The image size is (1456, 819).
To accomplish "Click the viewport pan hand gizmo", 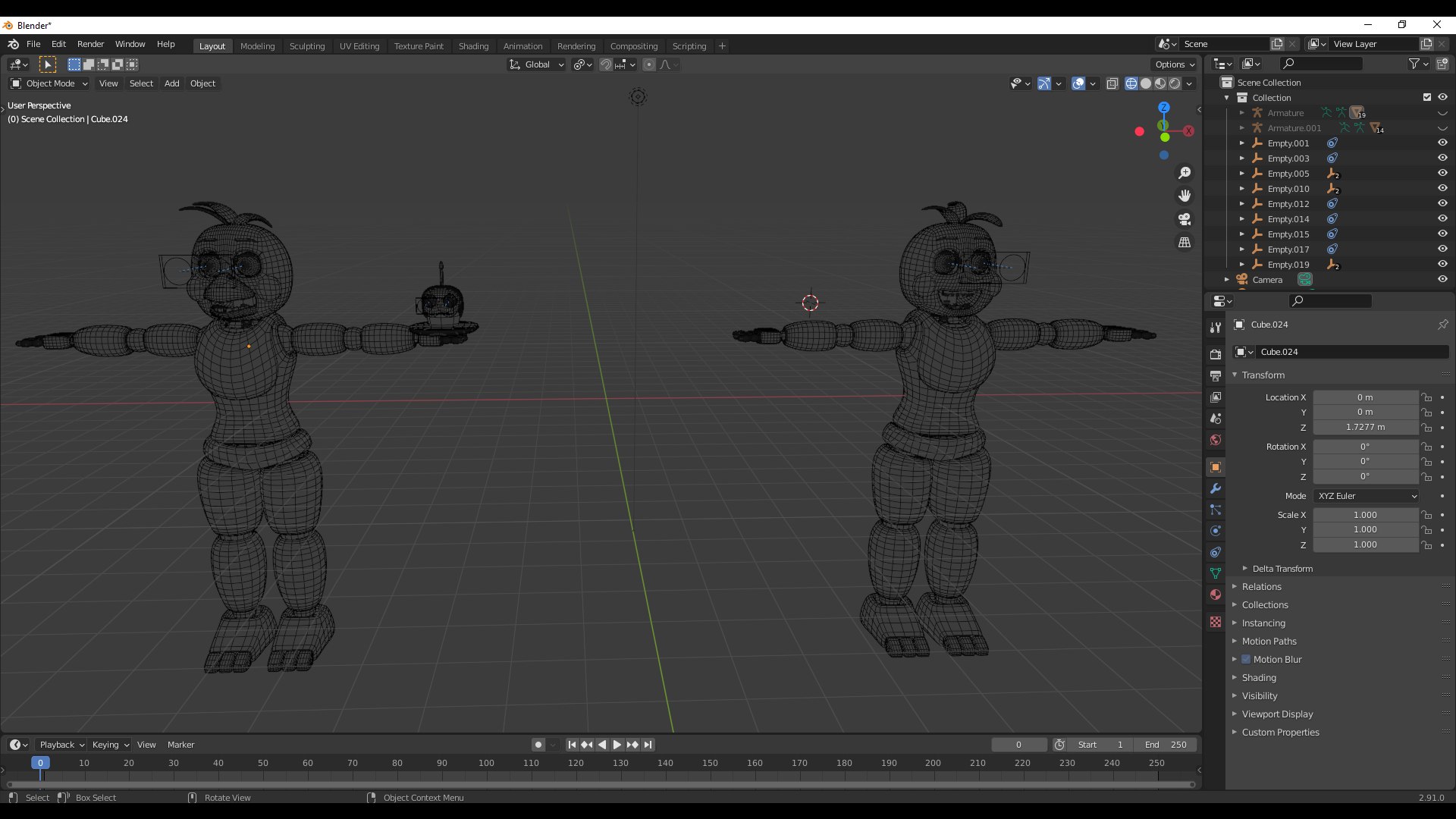I will point(1185,196).
